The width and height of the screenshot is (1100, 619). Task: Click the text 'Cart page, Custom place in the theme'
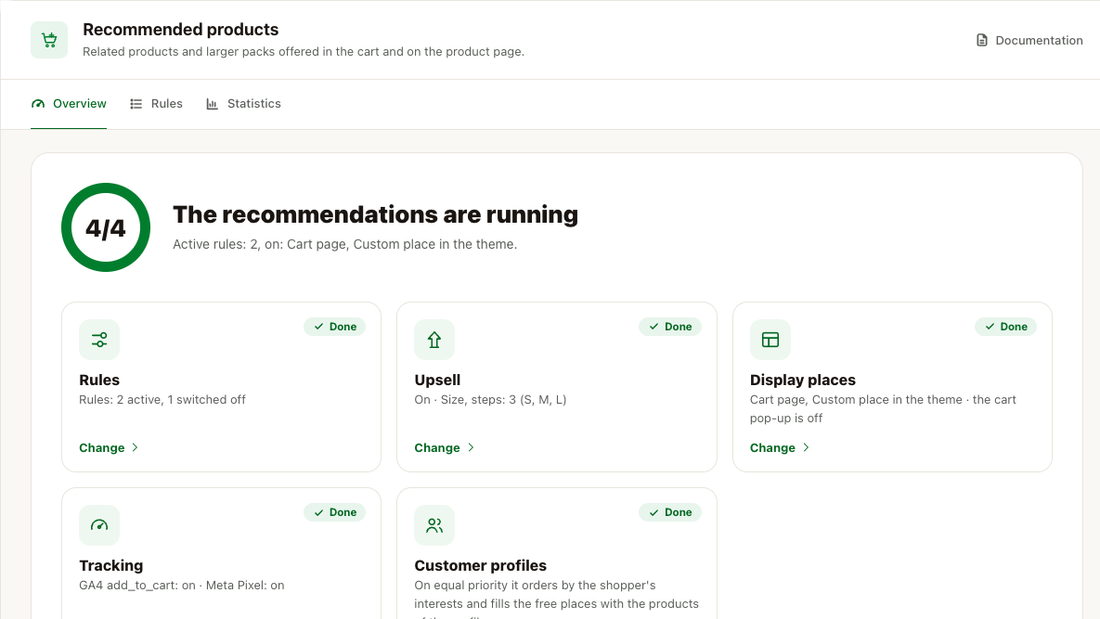856,399
